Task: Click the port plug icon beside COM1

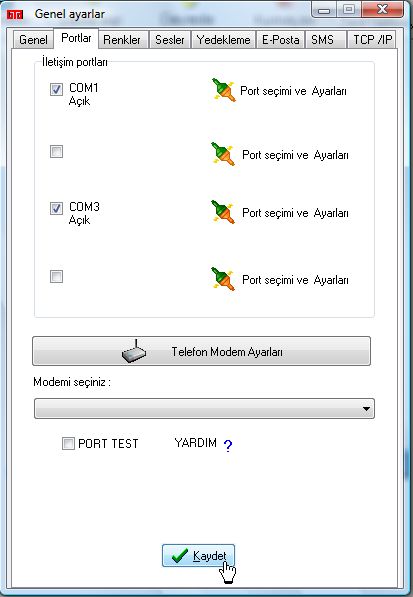Action: [223, 90]
